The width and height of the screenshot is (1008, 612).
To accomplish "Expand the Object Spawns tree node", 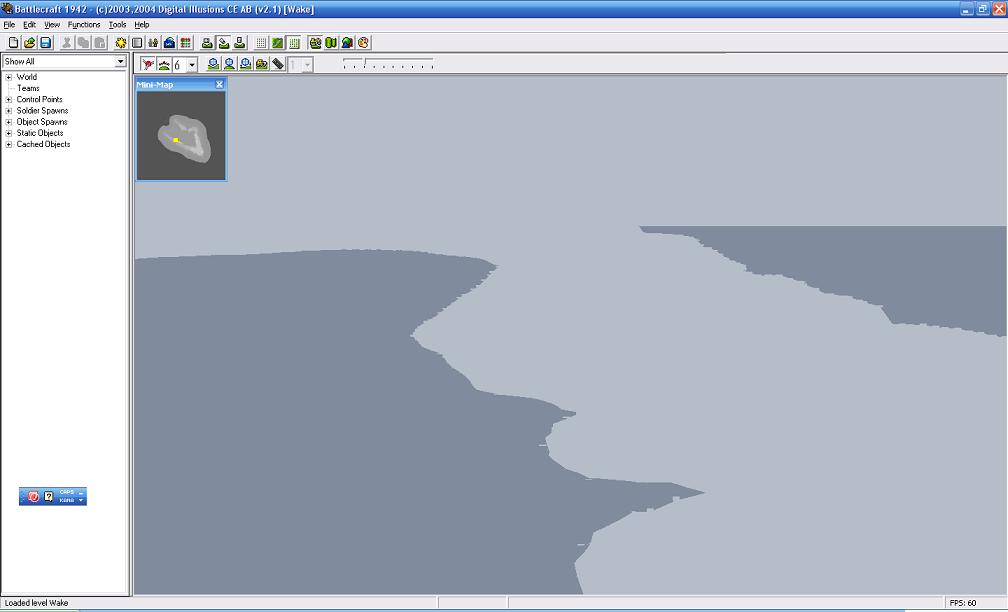I will 9,122.
